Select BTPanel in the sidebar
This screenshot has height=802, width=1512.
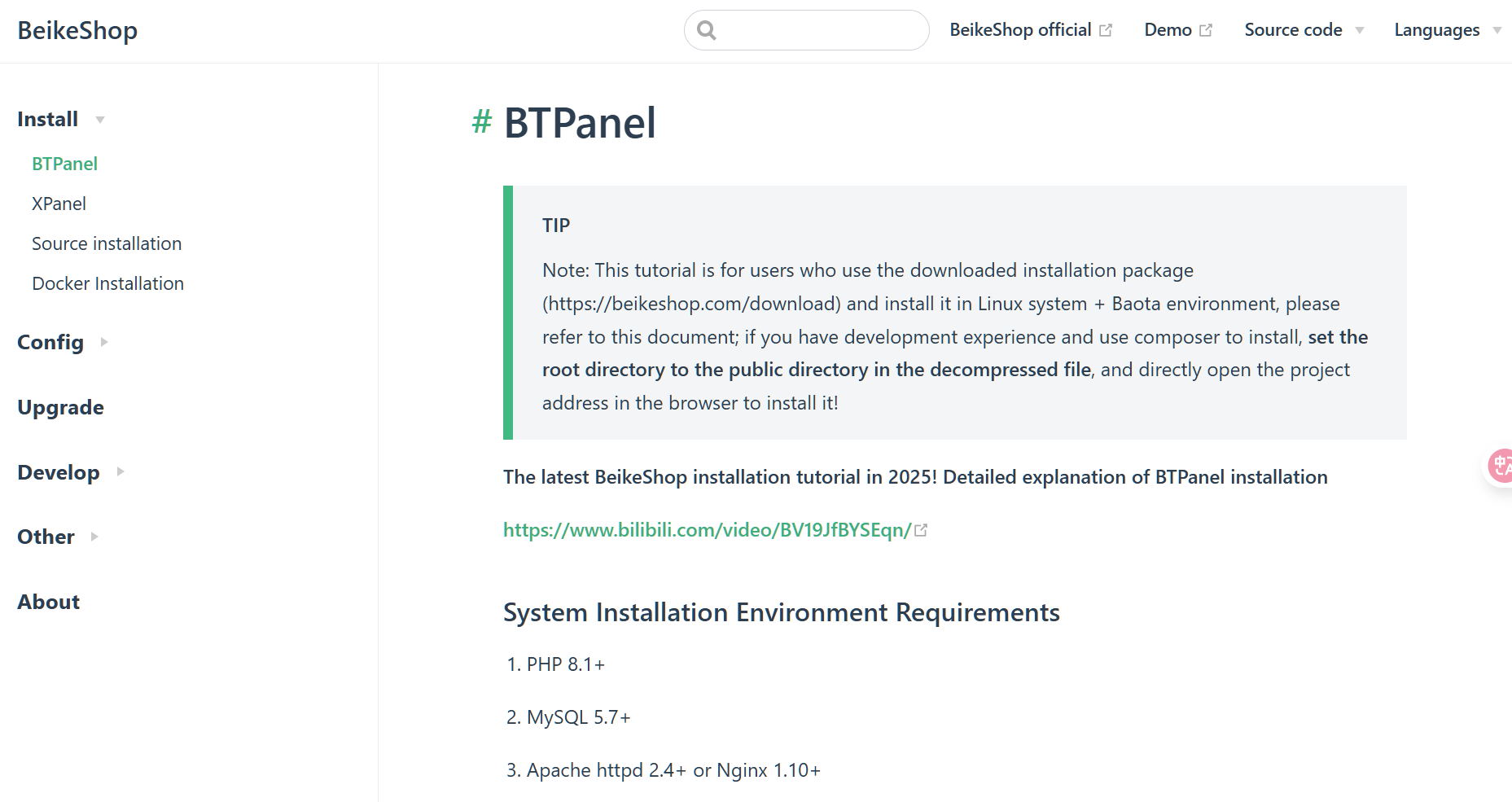[x=64, y=164]
